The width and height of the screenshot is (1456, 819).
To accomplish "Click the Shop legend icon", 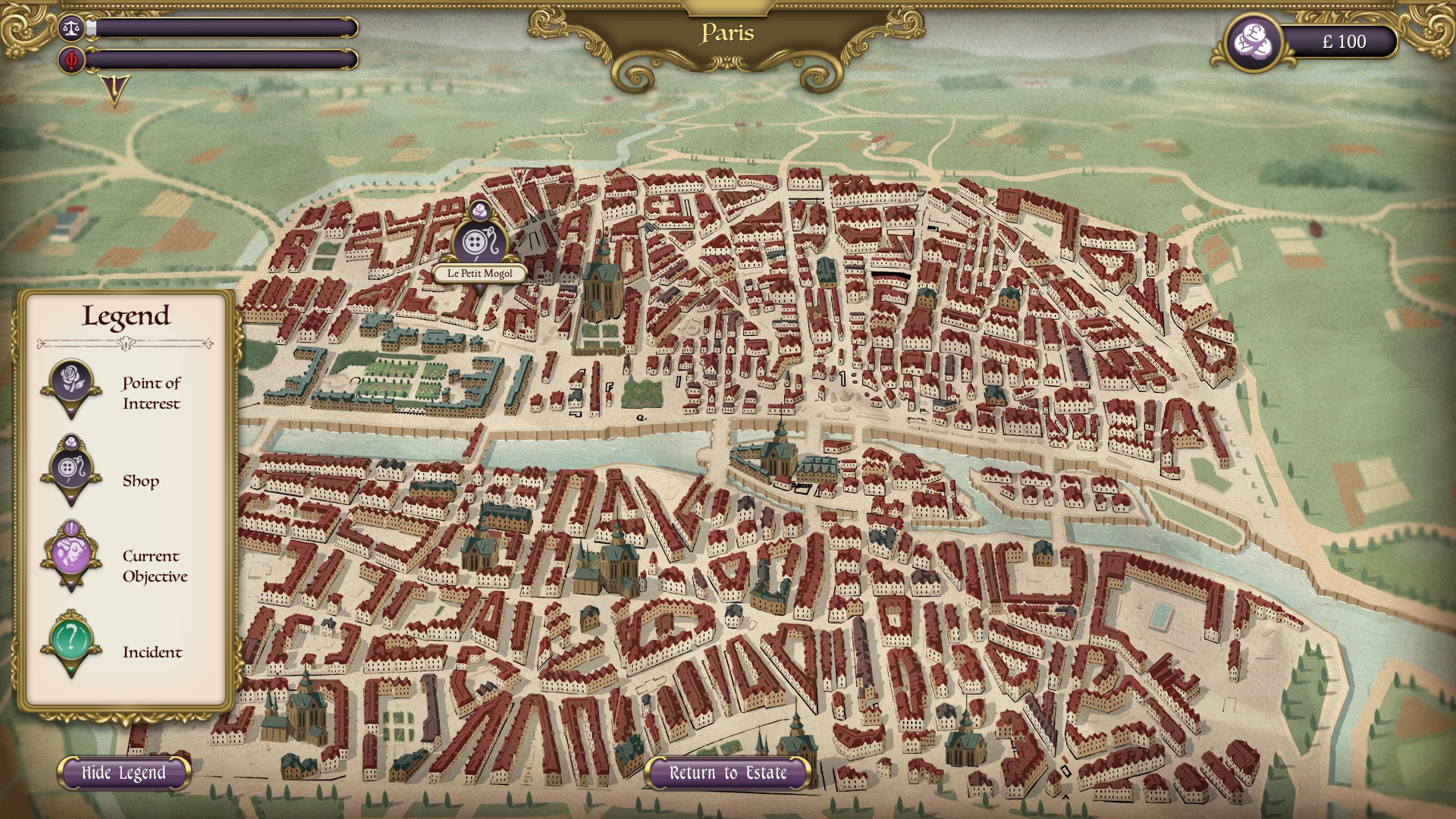I will (x=71, y=472).
